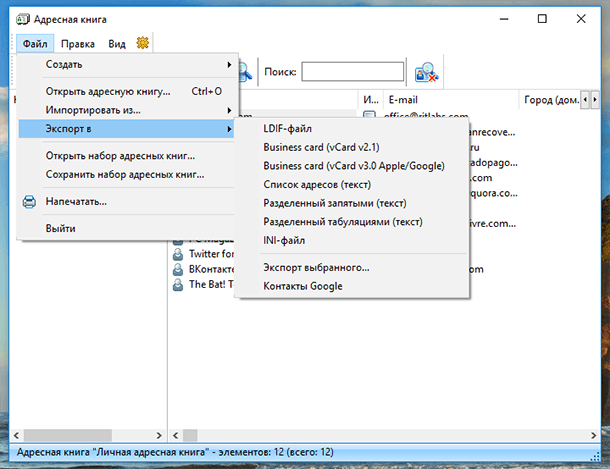
Task: Expand the Импортировать из... submenu
Action: [127, 110]
